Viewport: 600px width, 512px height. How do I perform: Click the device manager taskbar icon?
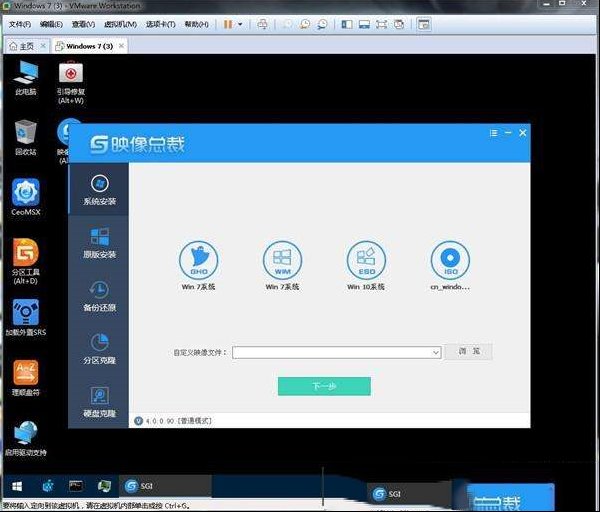pyautogui.click(x=104, y=486)
